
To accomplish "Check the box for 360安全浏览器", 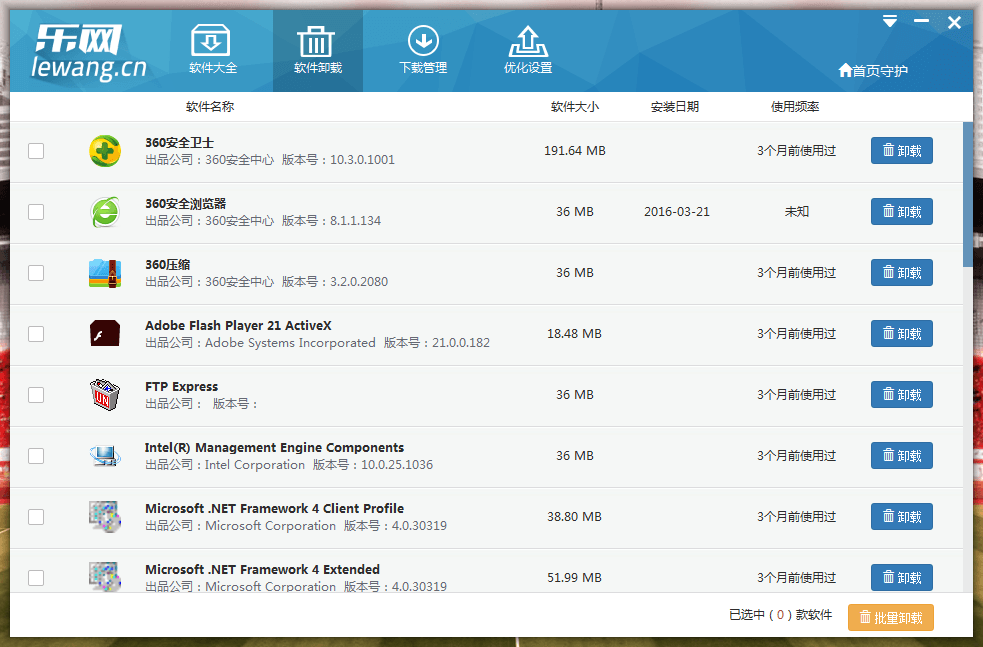I will click(x=36, y=212).
